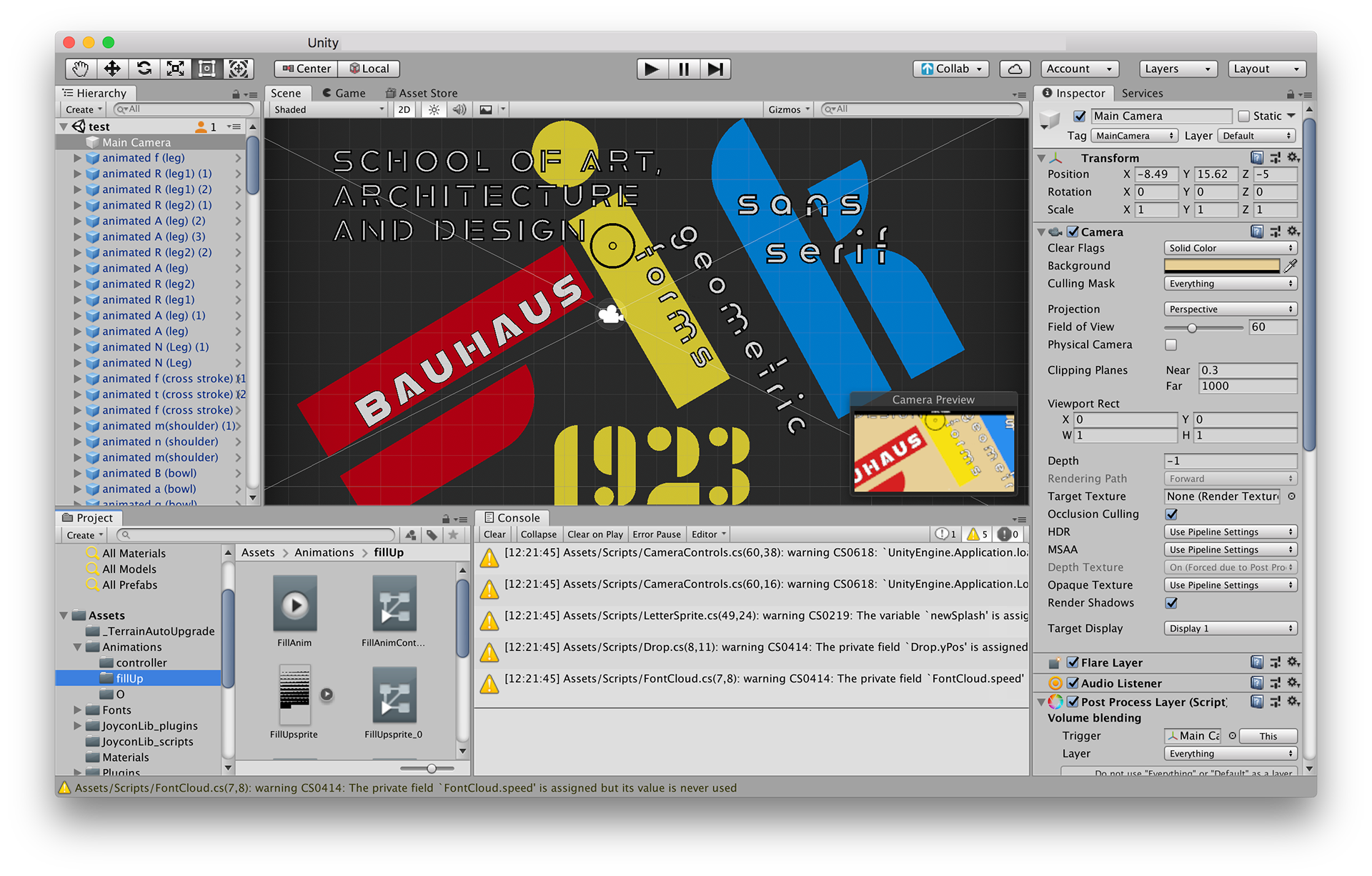Open Tag MainCamera dropdown
Viewport: 1372px width, 876px height.
tap(1134, 136)
